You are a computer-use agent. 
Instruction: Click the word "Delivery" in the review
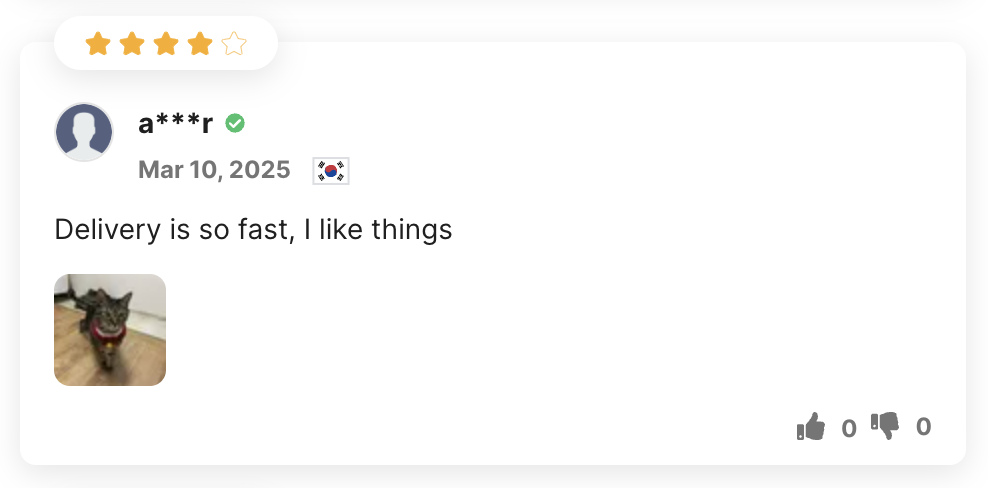(108, 230)
